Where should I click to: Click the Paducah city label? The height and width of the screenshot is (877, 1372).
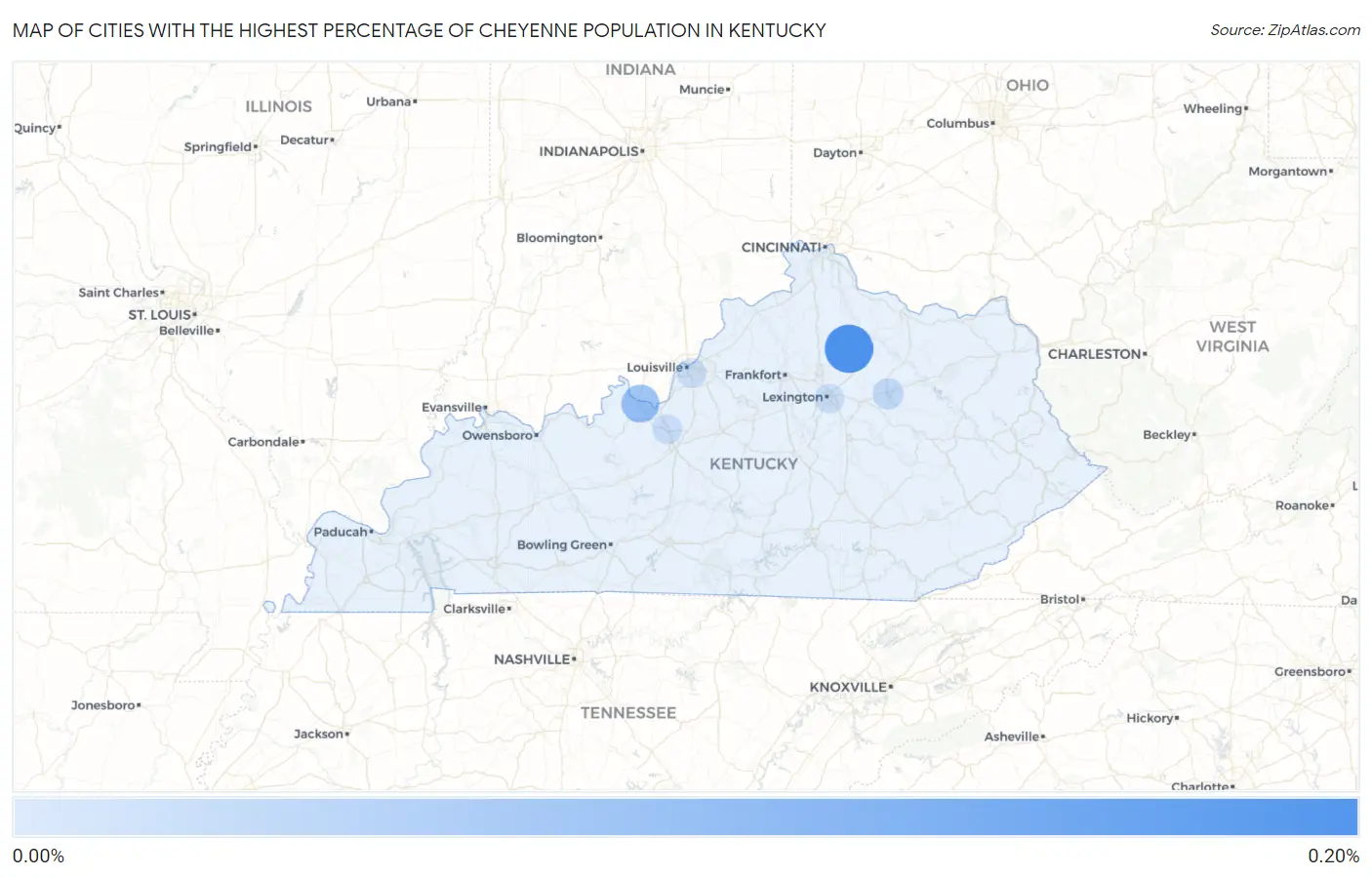[x=341, y=532]
